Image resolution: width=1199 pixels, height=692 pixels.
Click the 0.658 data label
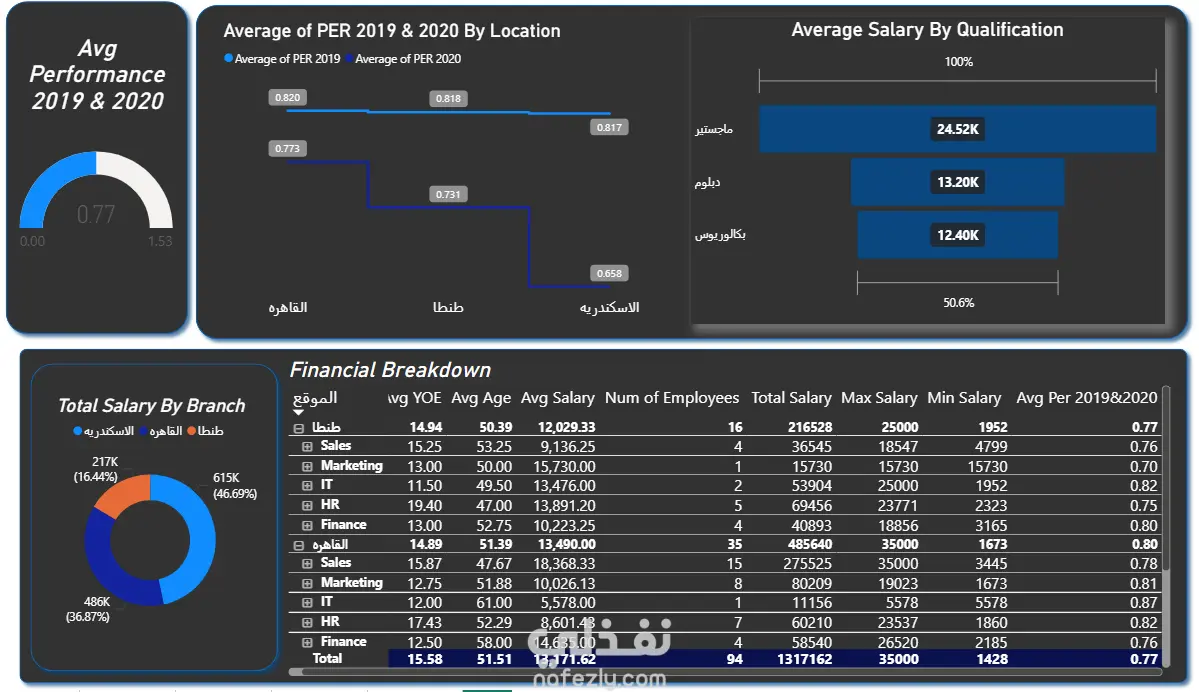tap(609, 273)
